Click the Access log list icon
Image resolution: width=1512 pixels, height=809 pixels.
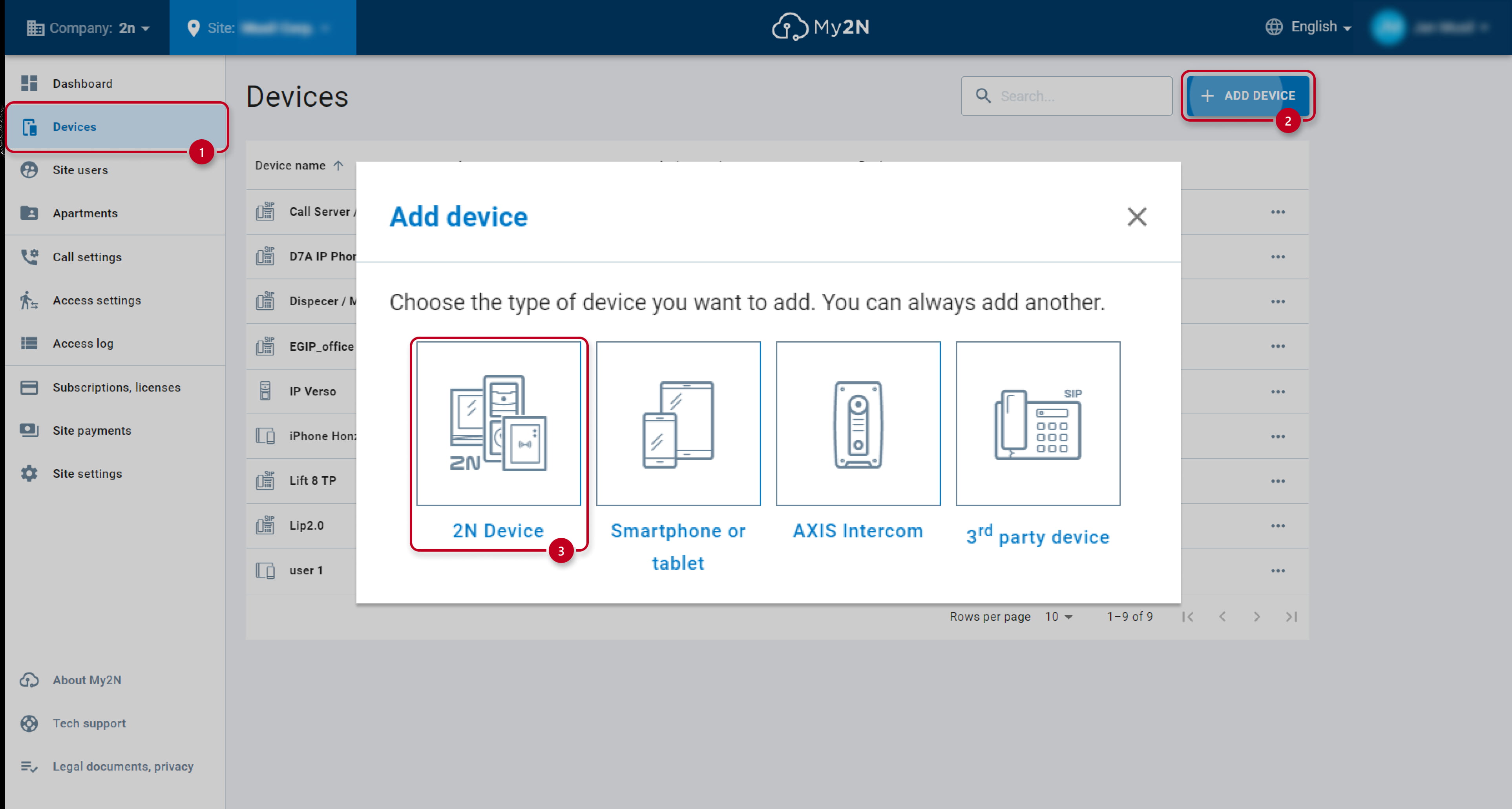click(x=29, y=343)
